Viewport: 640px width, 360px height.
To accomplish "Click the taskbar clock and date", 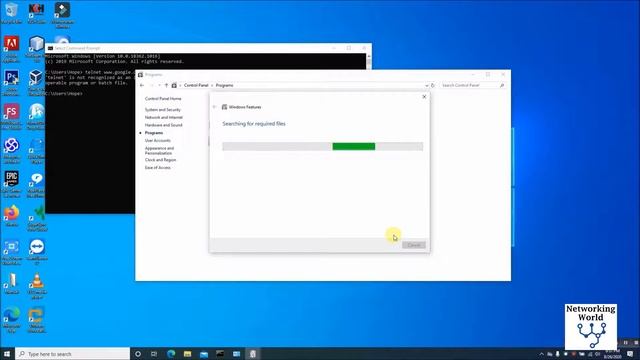I will 612,354.
